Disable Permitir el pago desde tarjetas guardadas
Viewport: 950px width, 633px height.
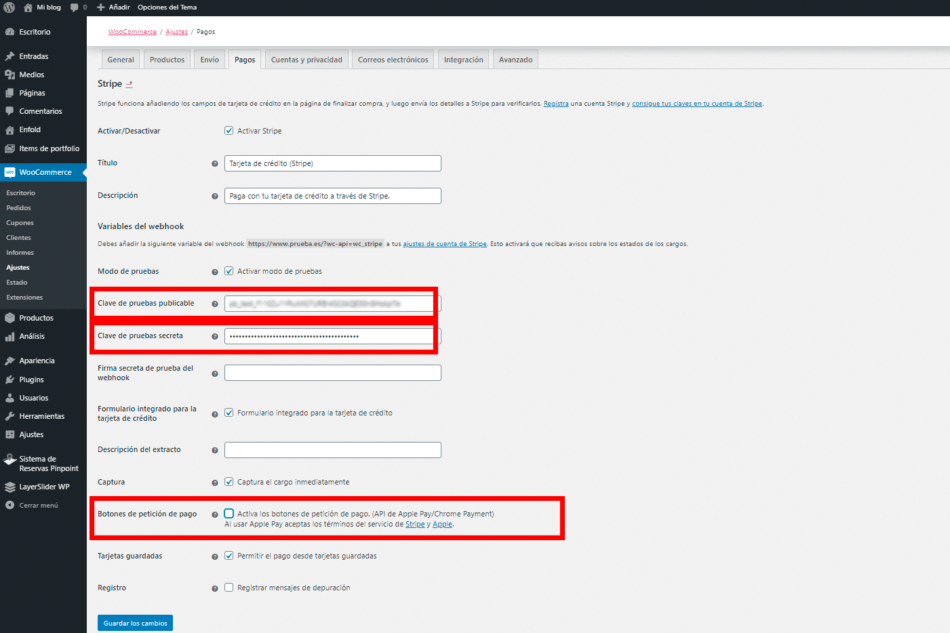pyautogui.click(x=230, y=557)
